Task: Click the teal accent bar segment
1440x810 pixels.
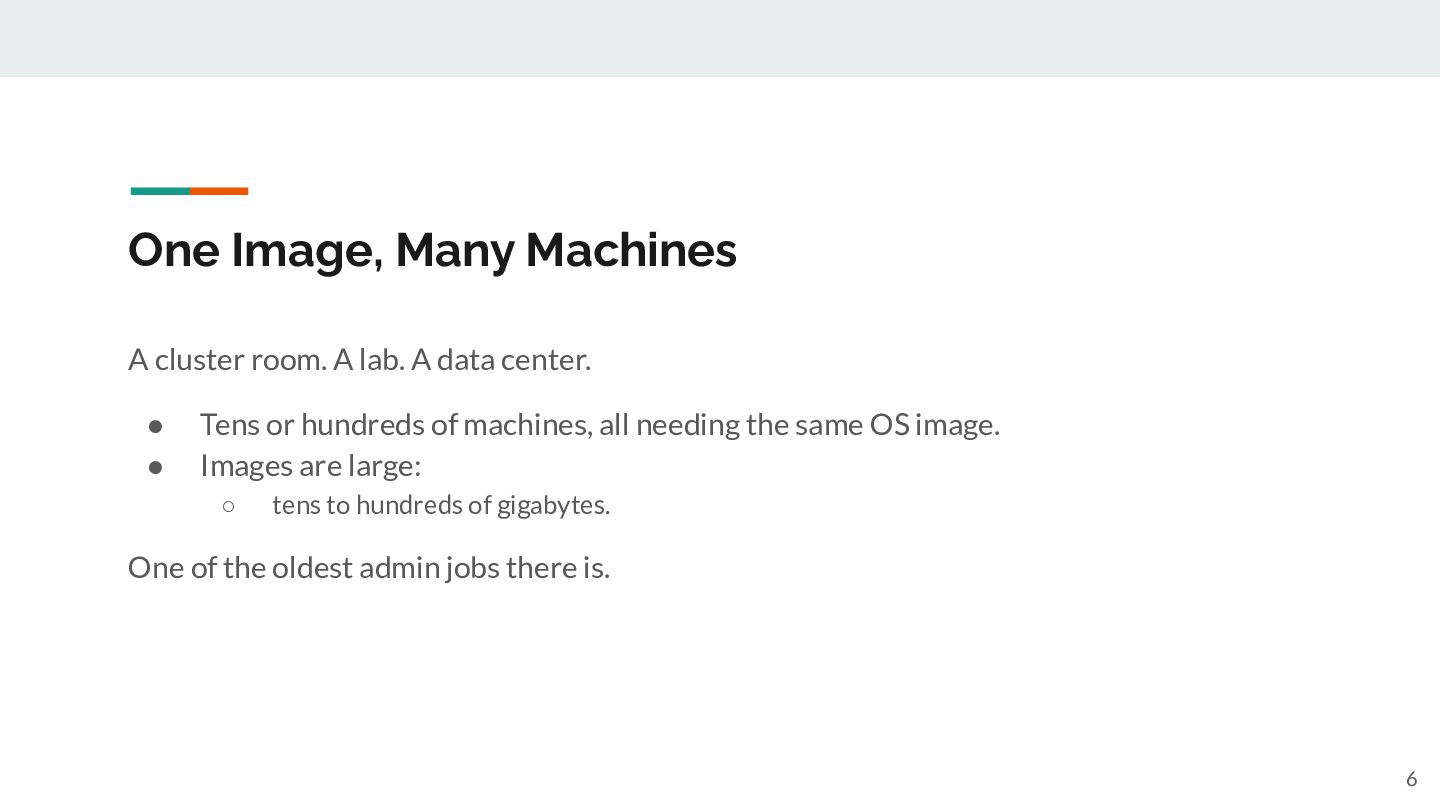Action: click(160, 191)
